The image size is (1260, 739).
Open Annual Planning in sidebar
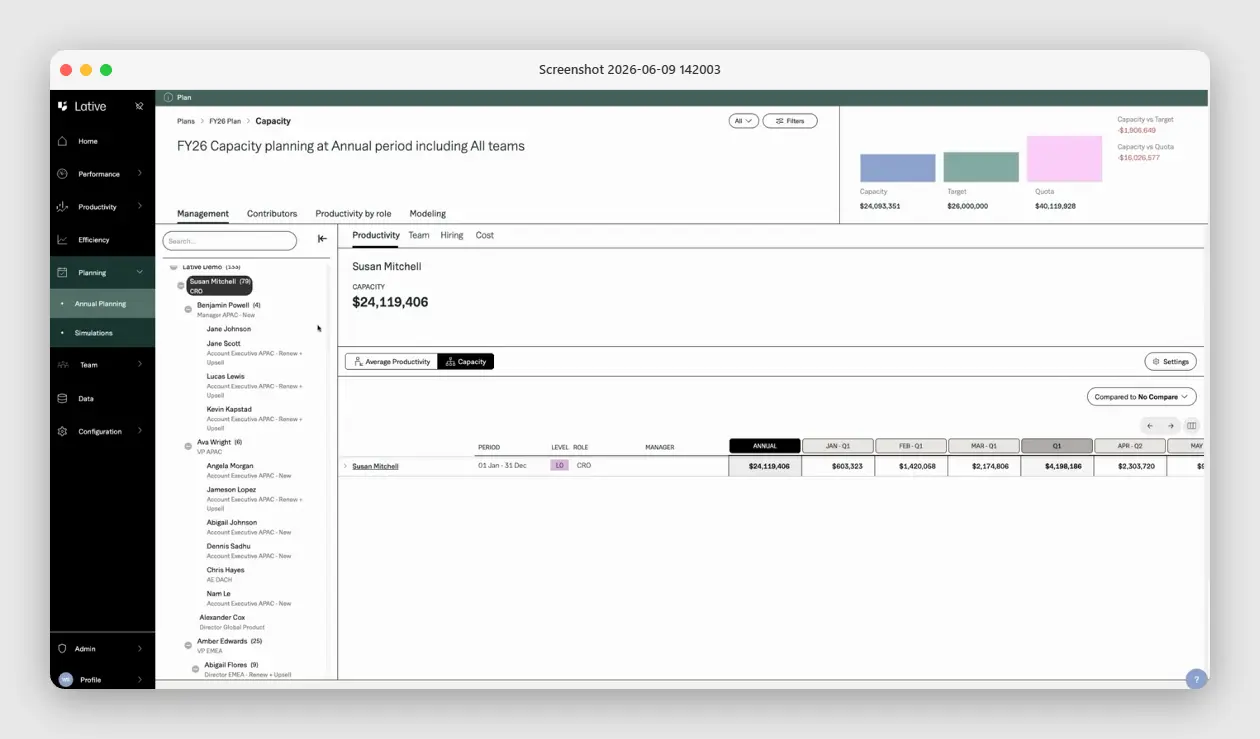[x=103, y=304]
